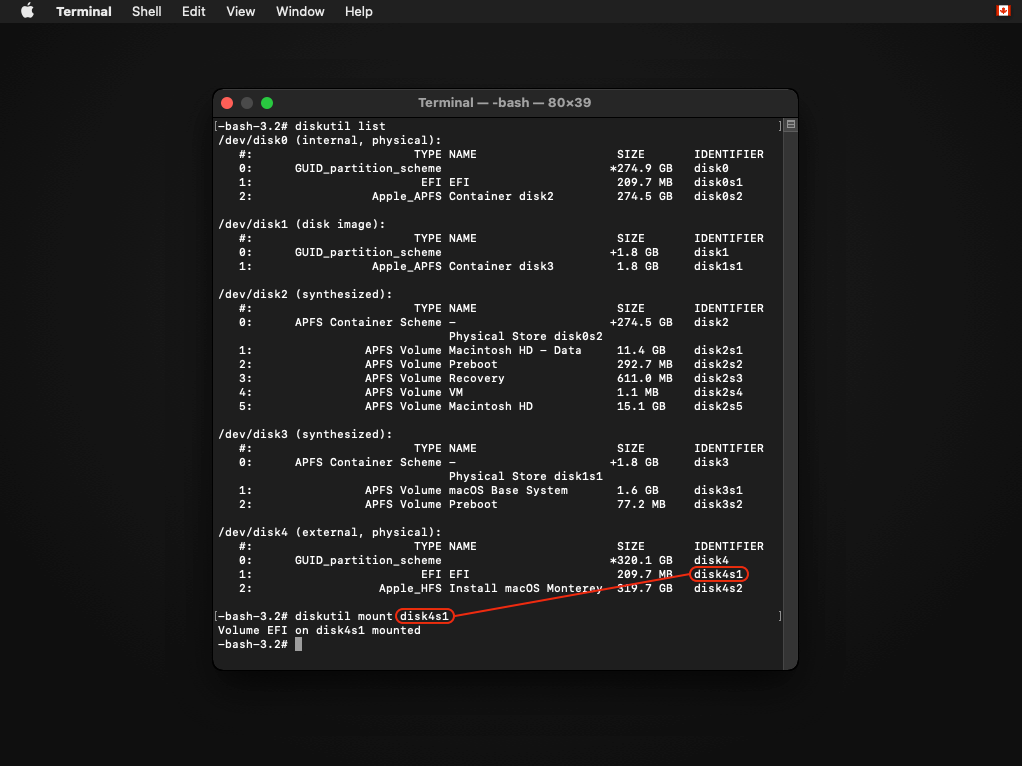Click the split pane icon in terminal corner
The image size is (1022, 766).
tap(791, 125)
